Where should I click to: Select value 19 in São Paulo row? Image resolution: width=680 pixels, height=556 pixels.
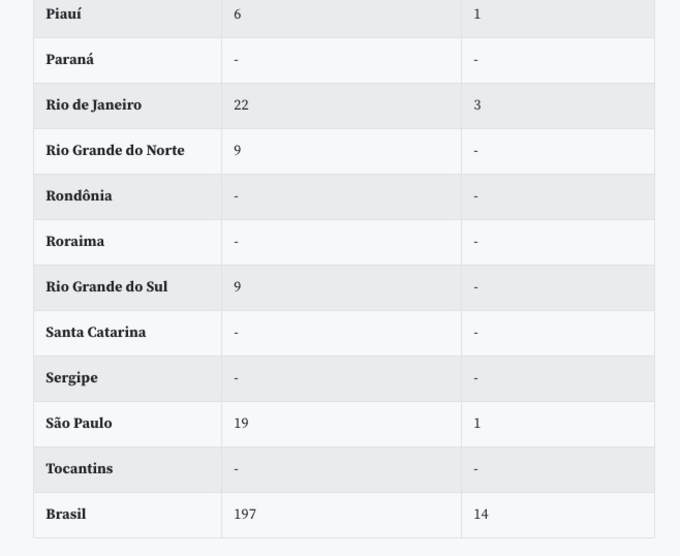(x=241, y=423)
